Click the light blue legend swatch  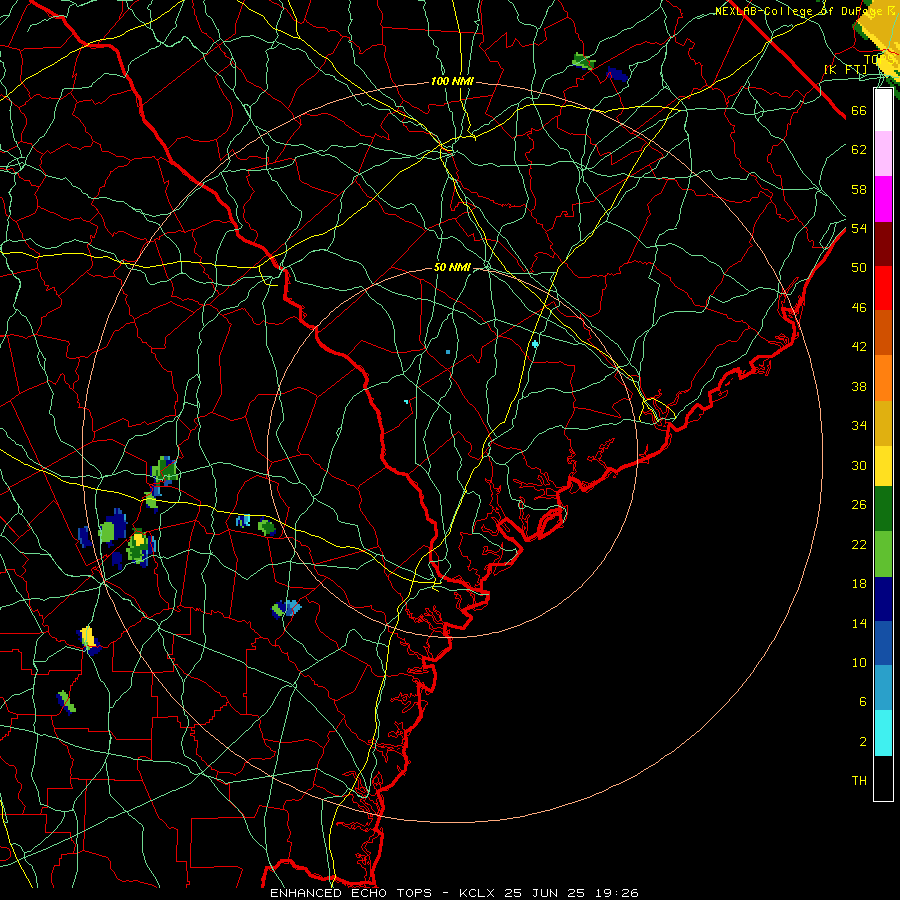[x=883, y=687]
